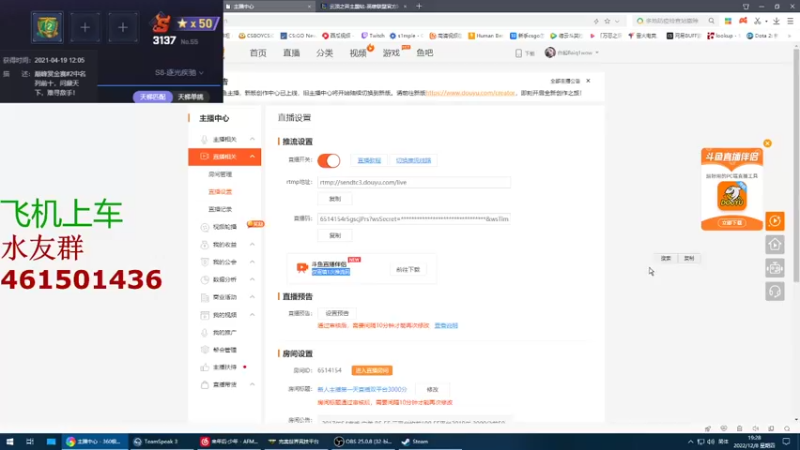Open the Twitch bookmark

373,36
